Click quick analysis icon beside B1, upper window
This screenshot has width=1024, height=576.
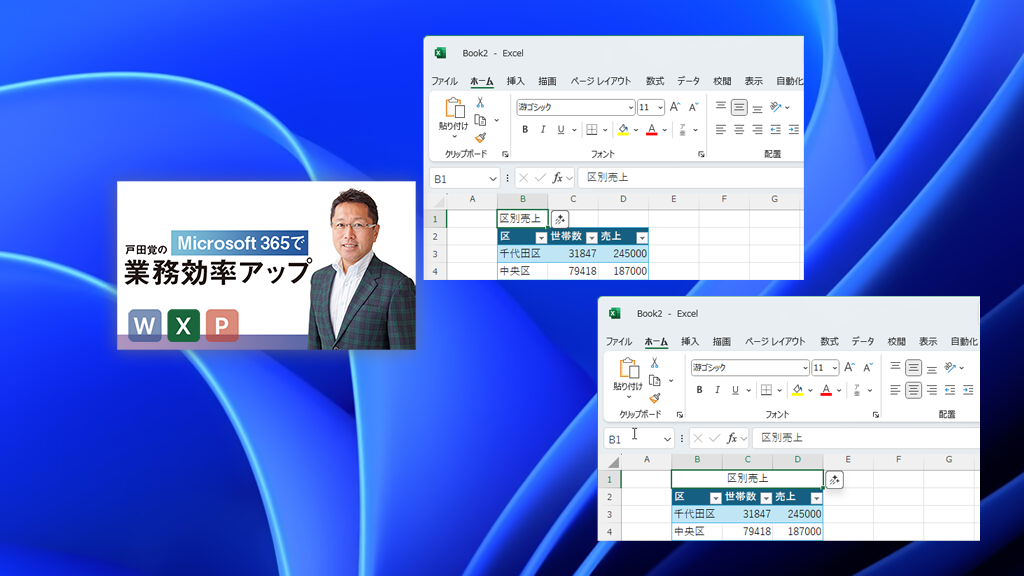click(x=560, y=219)
